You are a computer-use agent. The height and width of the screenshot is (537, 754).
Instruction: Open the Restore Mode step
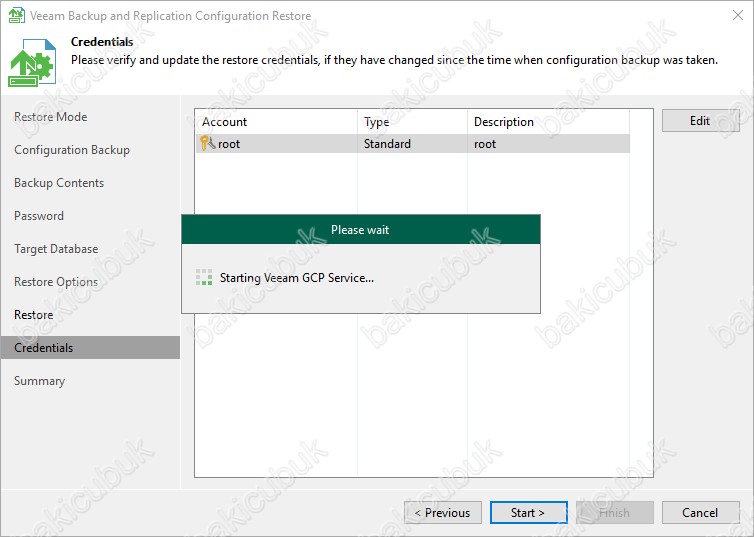tap(50, 117)
